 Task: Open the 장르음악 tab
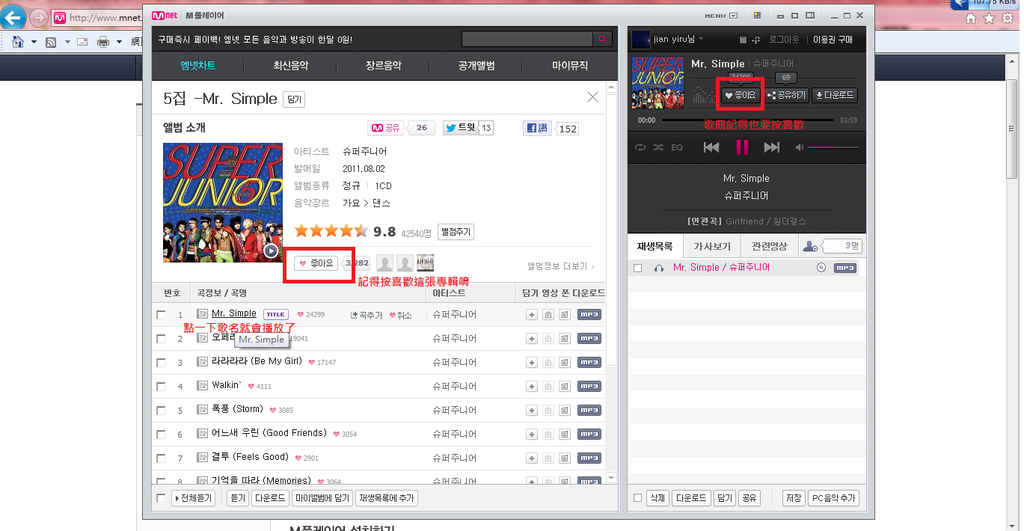pyautogui.click(x=383, y=65)
